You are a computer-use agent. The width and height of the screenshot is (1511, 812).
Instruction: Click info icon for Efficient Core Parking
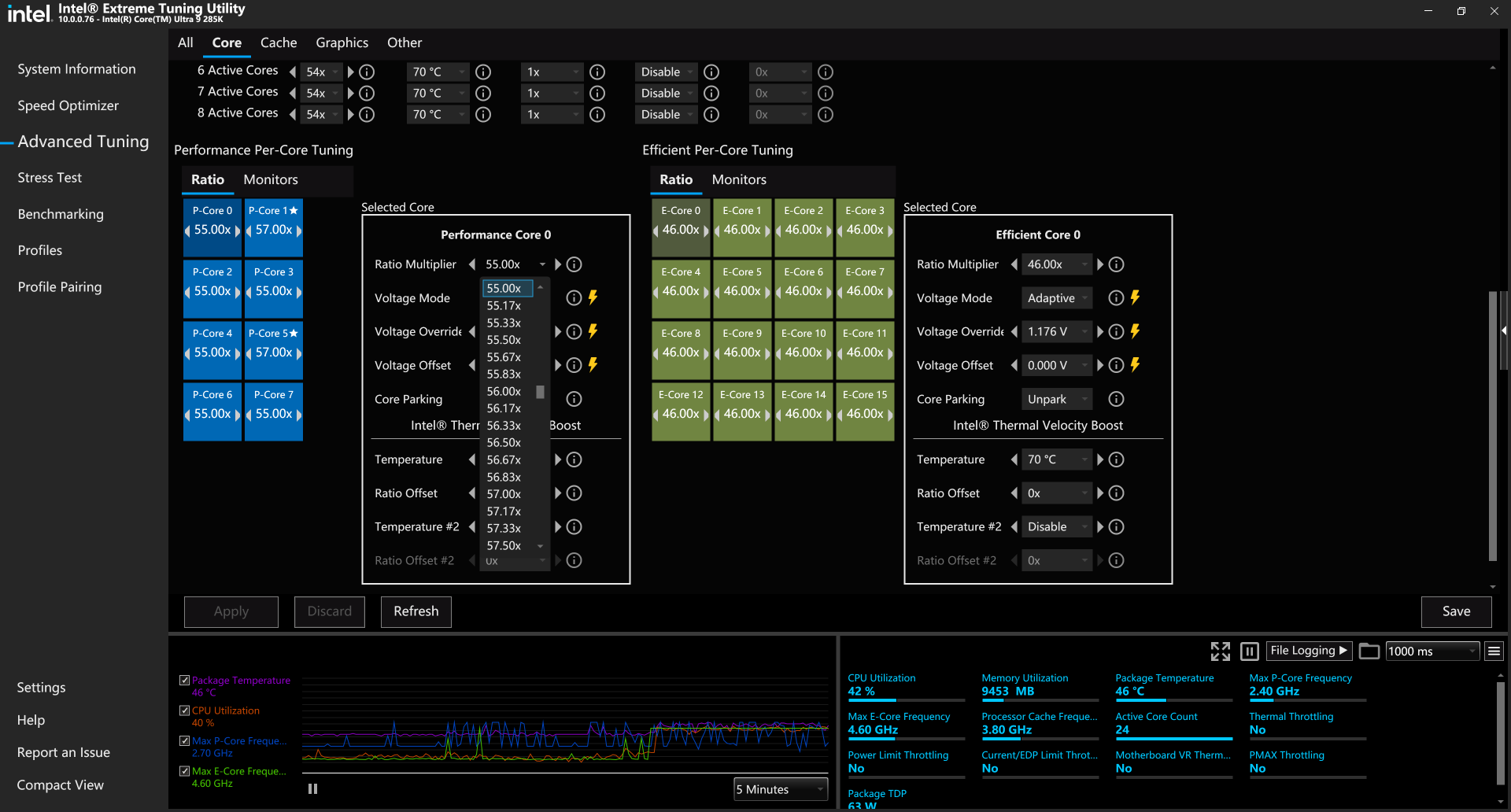1116,399
